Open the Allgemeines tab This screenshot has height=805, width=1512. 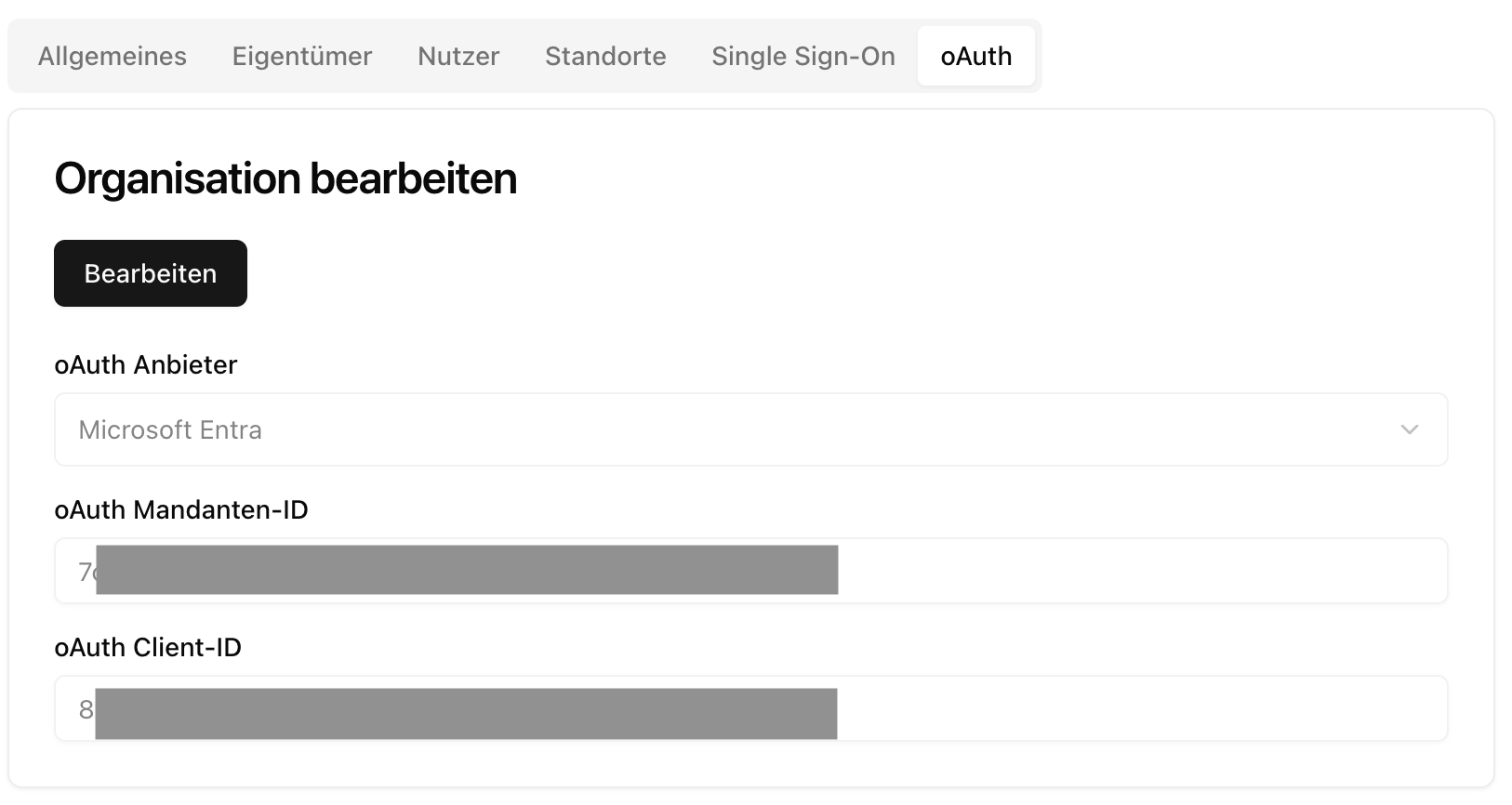point(113,56)
